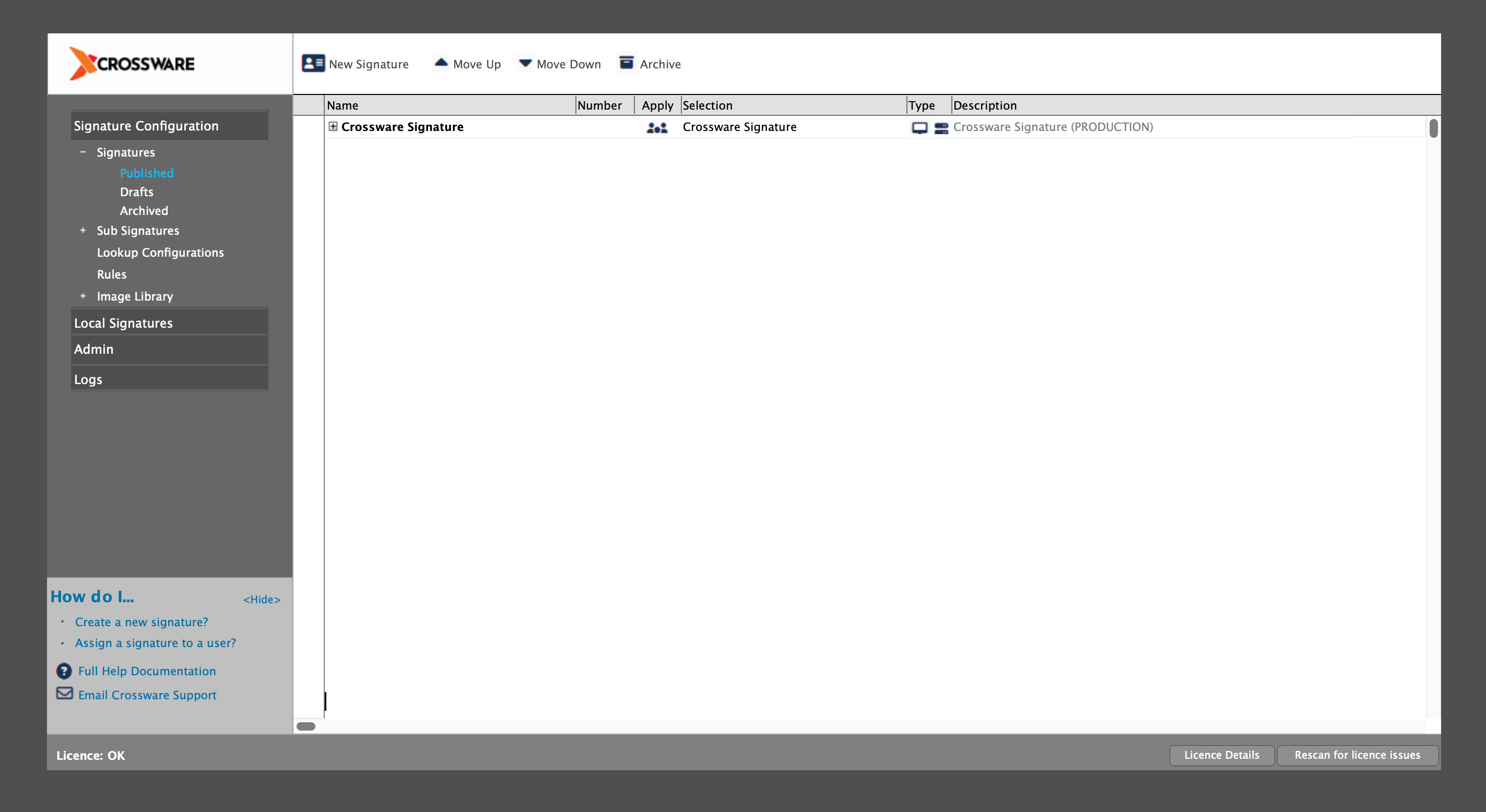Expand the Crossware Signature row

pos(333,126)
